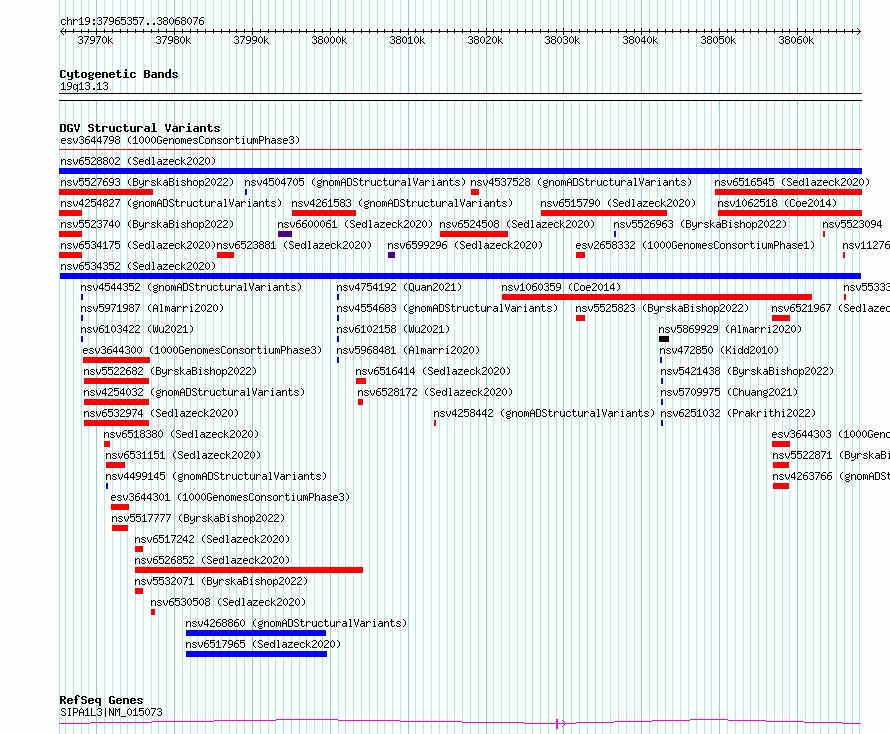This screenshot has width=890, height=734.
Task: Select nsv5517777 (ByrskaBishop2022) label
Action: click(198, 518)
